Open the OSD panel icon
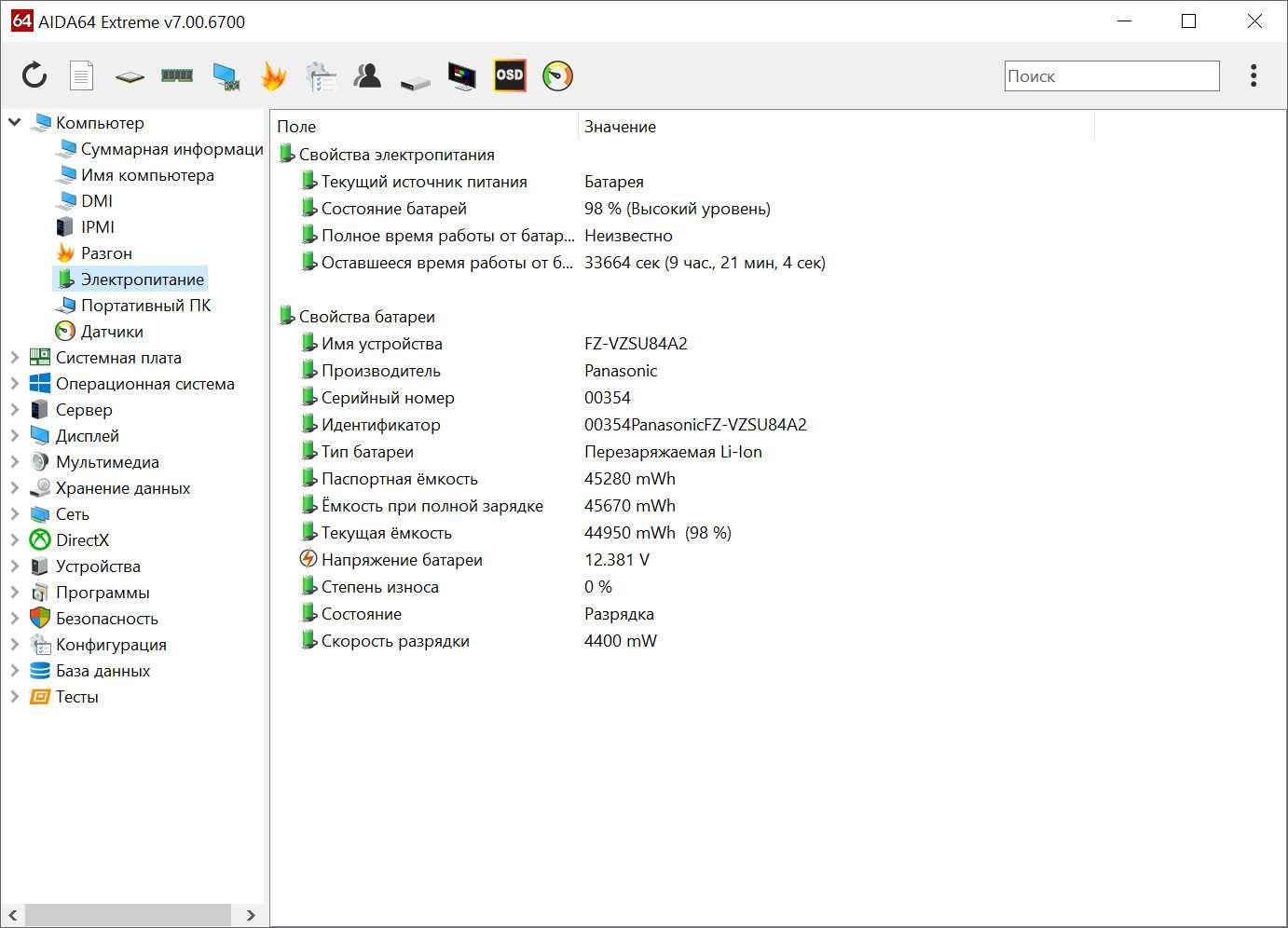The width and height of the screenshot is (1288, 928). click(x=510, y=75)
